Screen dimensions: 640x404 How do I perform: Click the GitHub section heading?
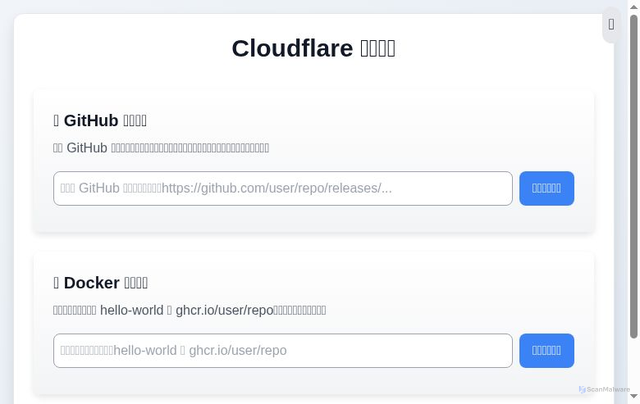point(100,120)
